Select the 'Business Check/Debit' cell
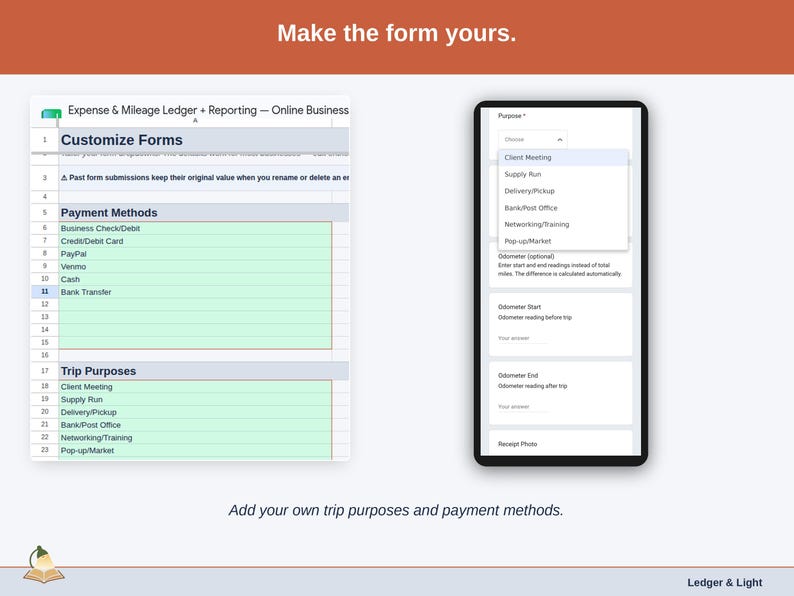The image size is (794, 596). point(195,228)
